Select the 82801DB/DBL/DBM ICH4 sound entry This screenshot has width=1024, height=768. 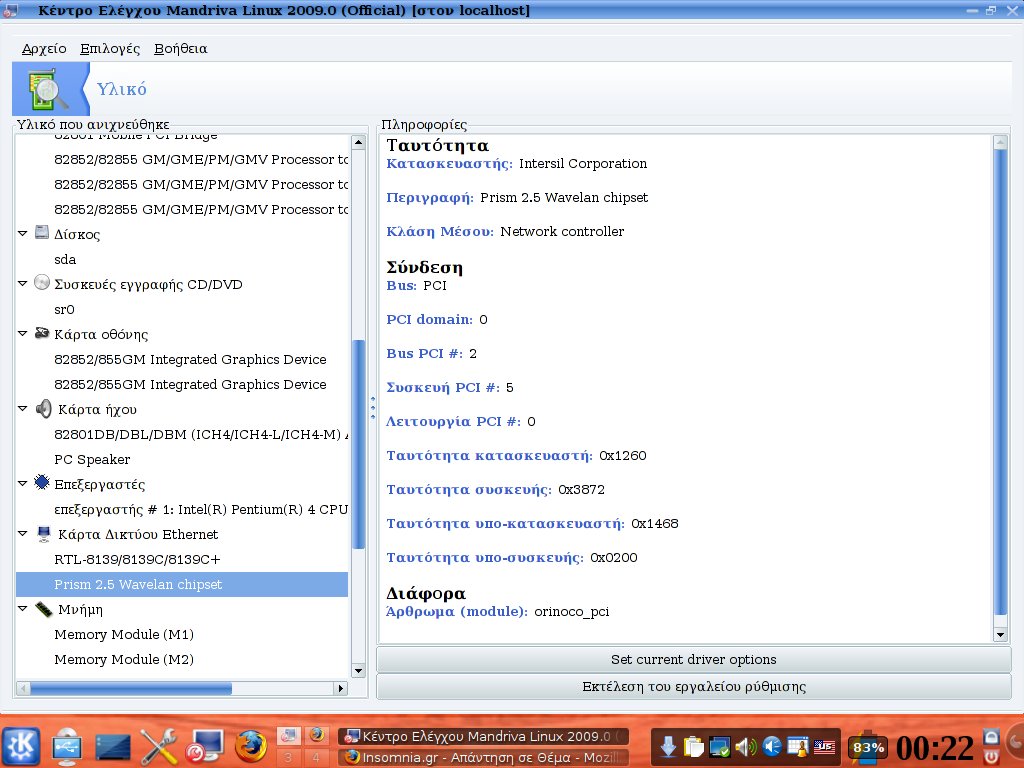tap(201, 434)
